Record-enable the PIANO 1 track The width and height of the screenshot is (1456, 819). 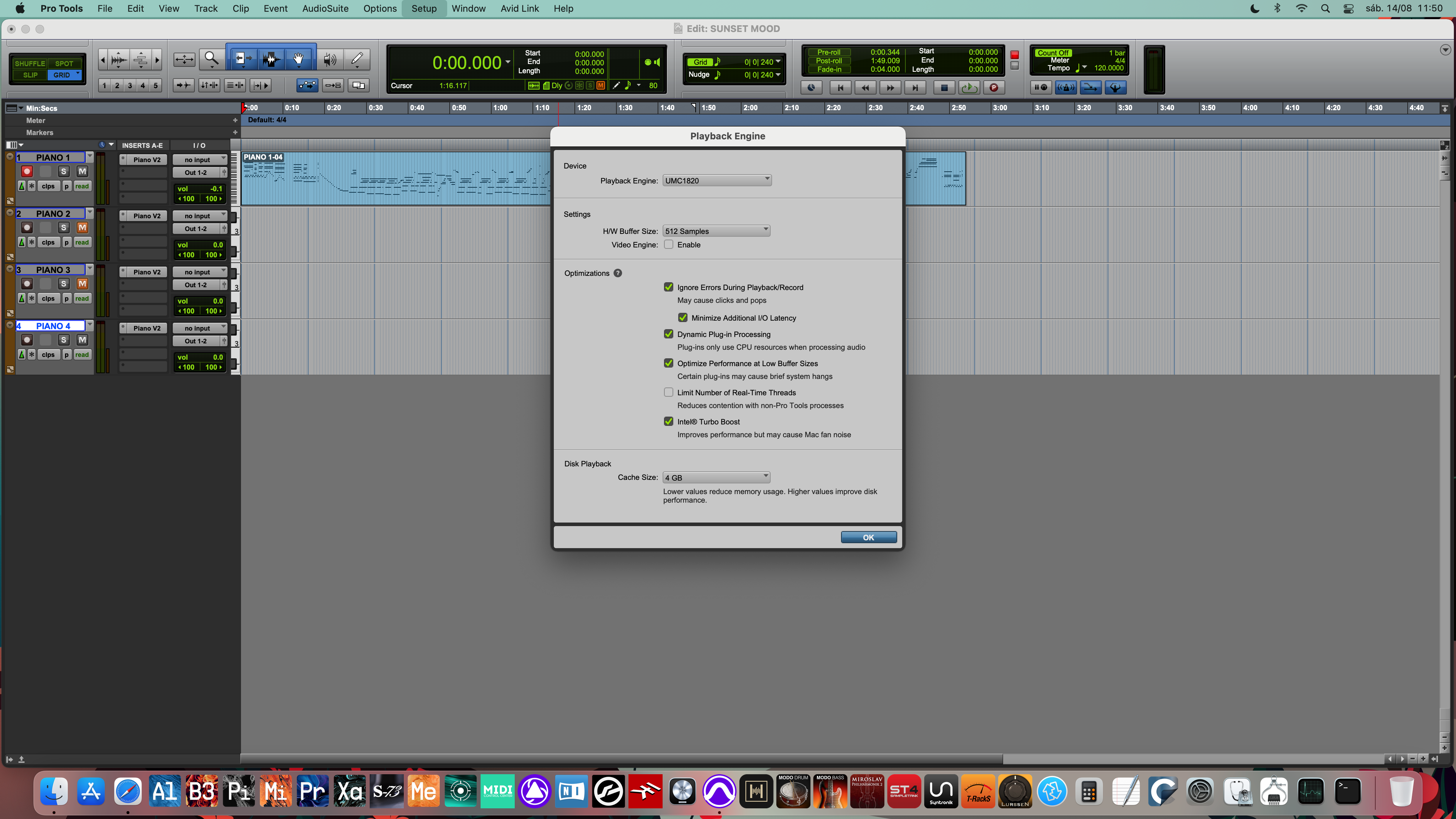pyautogui.click(x=27, y=171)
